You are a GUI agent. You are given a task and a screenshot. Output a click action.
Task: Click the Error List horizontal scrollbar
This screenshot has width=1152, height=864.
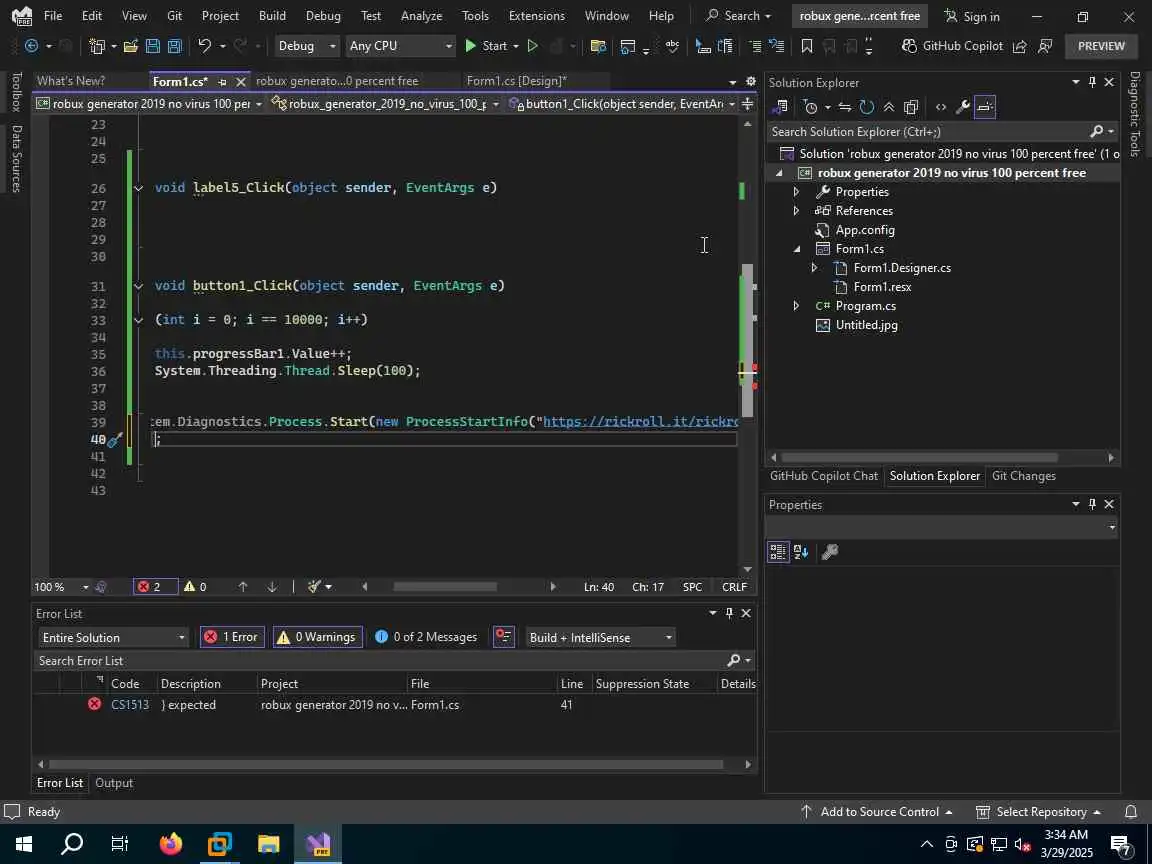click(x=388, y=764)
